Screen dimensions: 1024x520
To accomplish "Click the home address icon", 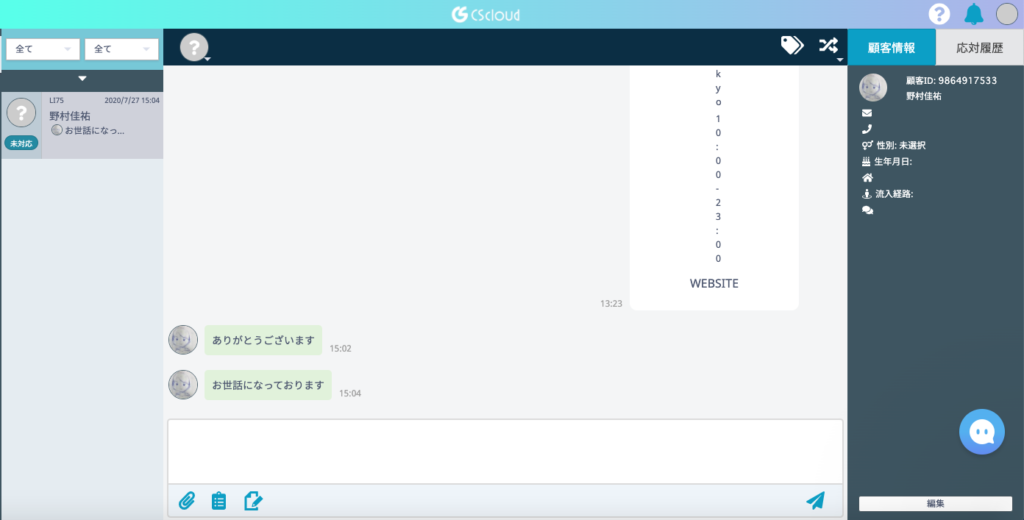I will [x=867, y=178].
